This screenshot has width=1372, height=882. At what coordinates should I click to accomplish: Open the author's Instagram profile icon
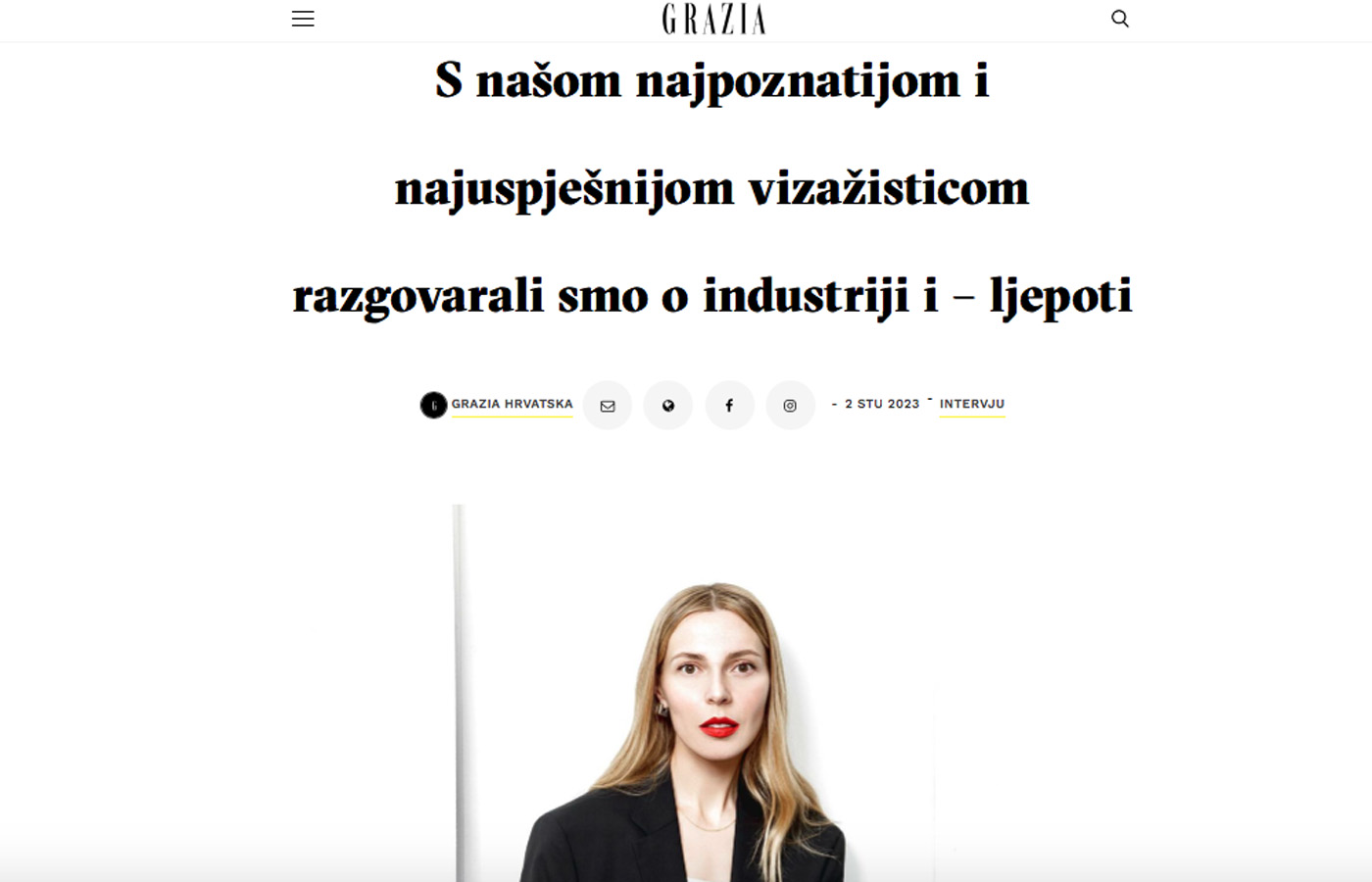click(790, 405)
